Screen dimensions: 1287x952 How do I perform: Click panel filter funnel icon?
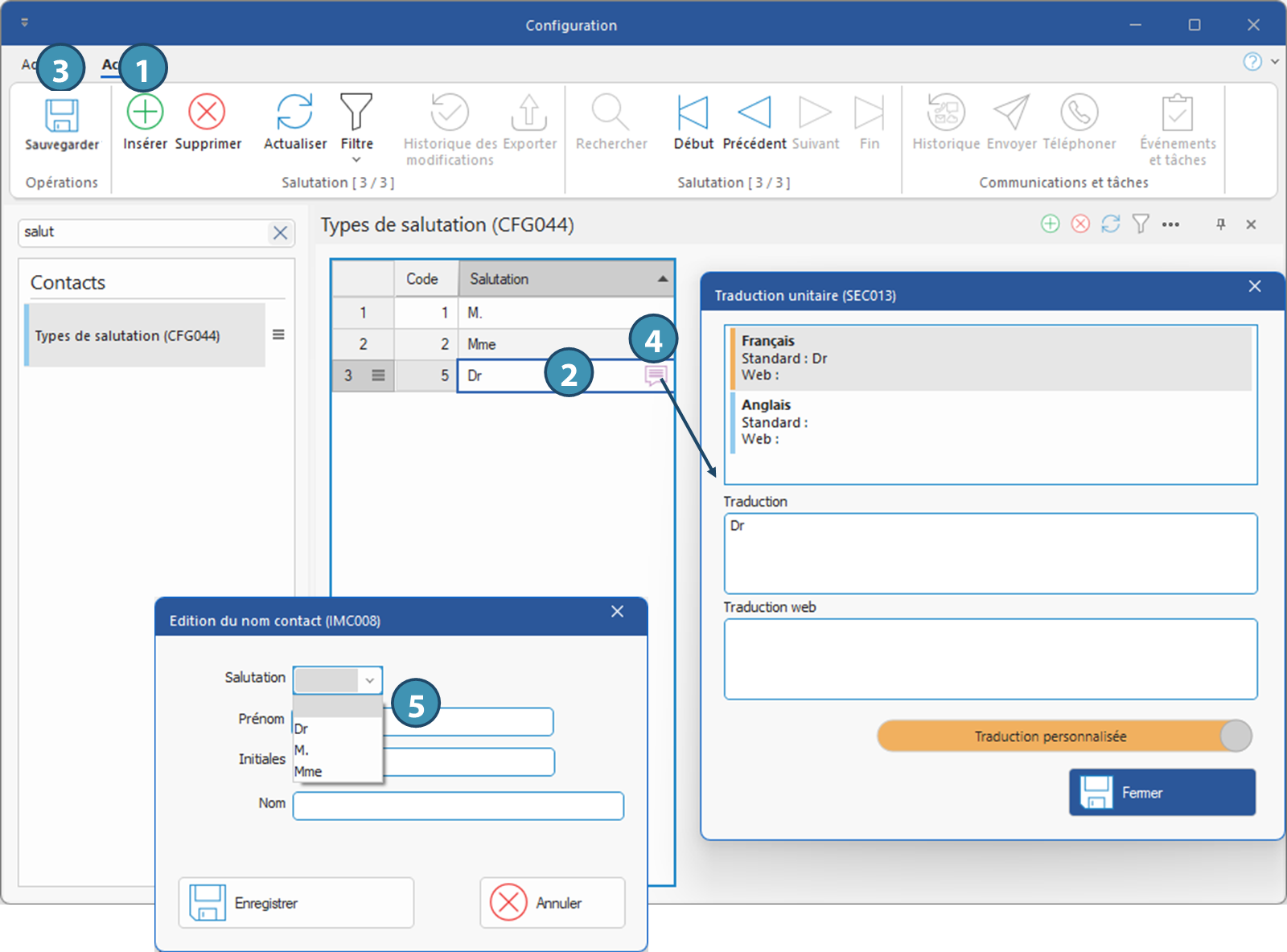[x=1141, y=224]
